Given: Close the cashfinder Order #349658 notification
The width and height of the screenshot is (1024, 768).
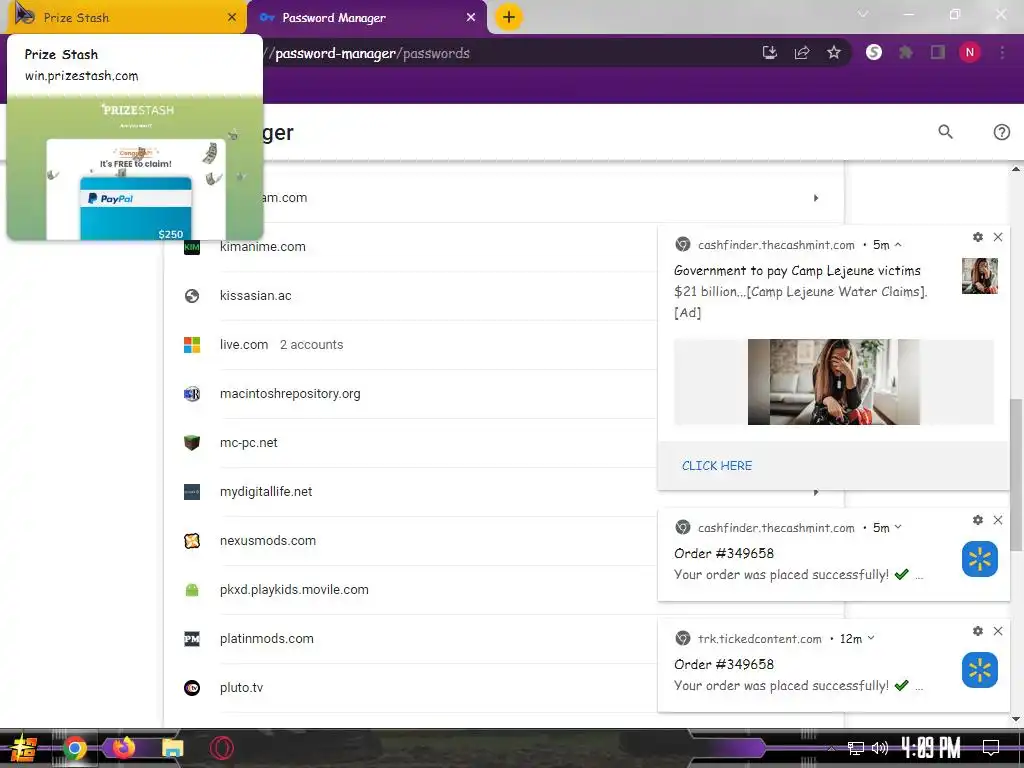Looking at the screenshot, I should [x=998, y=520].
